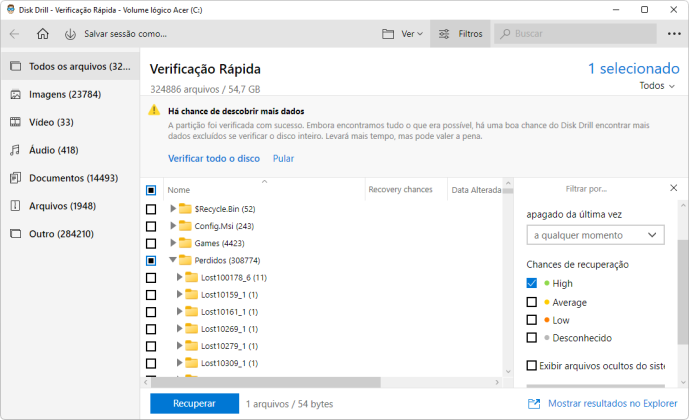Open the Home screen icon
Viewport: 689px width, 420px height.
point(43,34)
